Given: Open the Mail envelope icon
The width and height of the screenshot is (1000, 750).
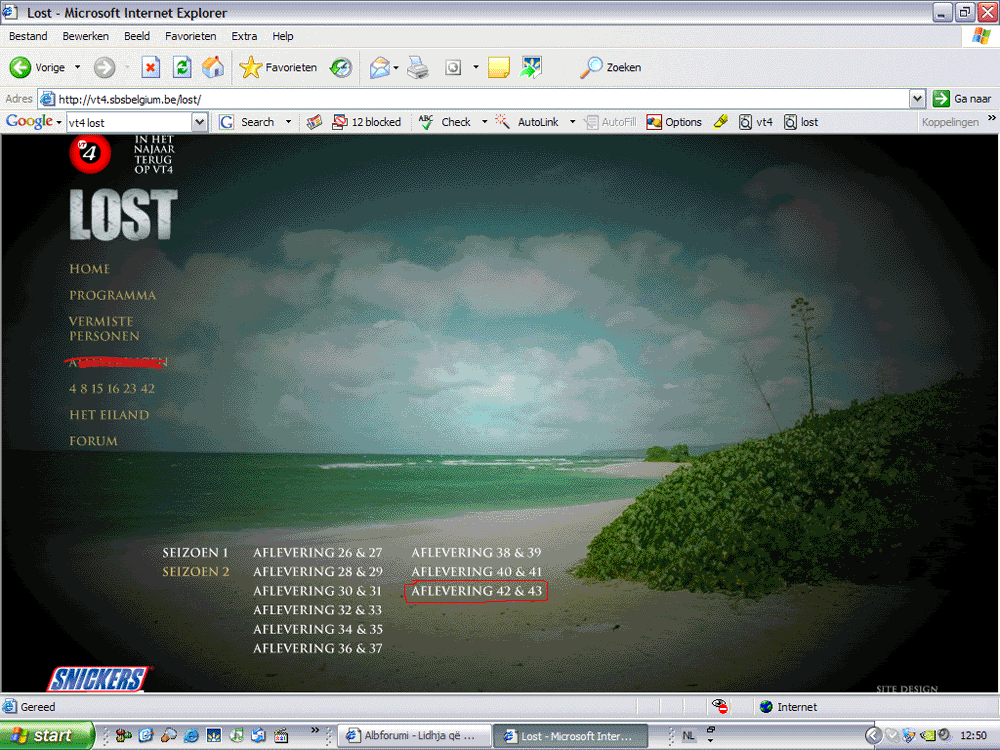Looking at the screenshot, I should (379, 67).
